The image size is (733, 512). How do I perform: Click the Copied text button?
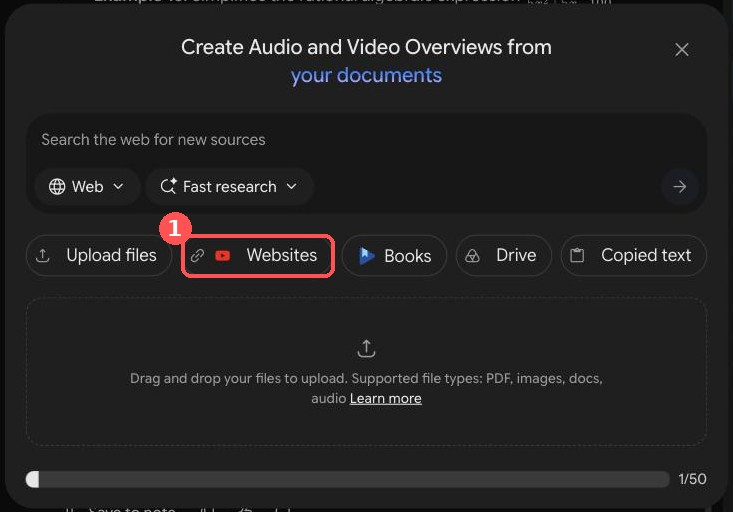tap(633, 255)
